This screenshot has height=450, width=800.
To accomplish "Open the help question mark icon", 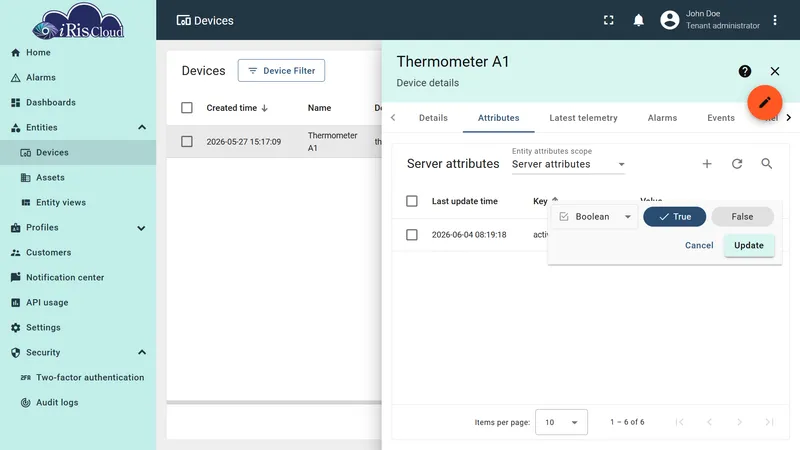I will (744, 71).
